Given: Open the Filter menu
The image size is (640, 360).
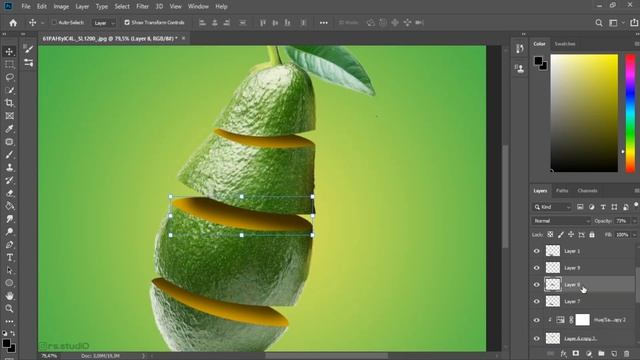Looking at the screenshot, I should (142, 7).
